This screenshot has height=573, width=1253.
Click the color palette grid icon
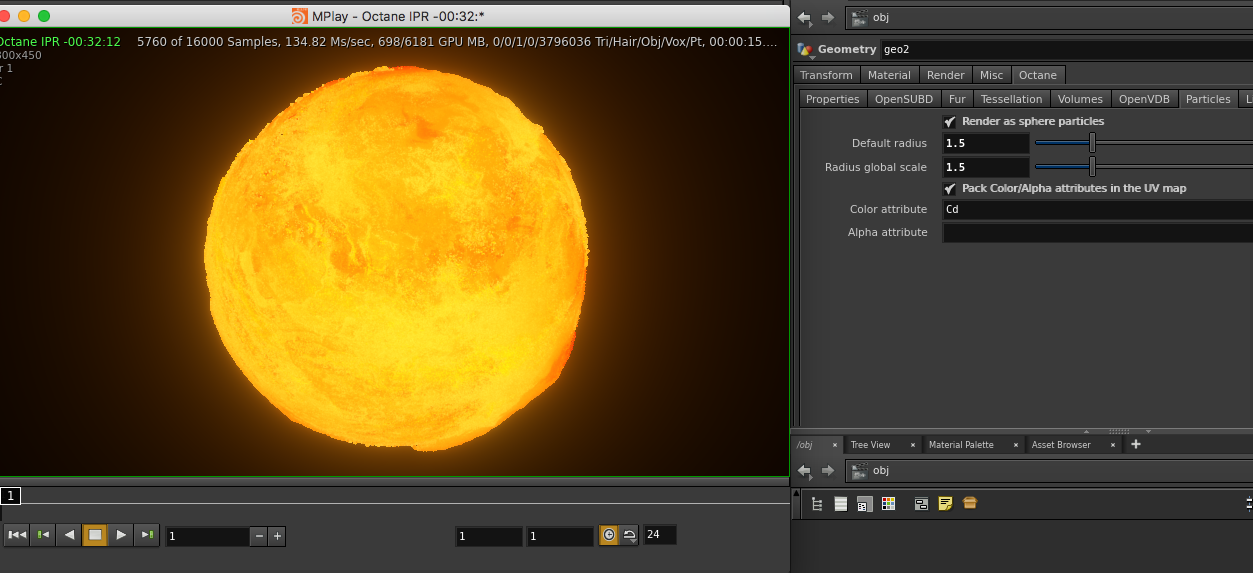pos(888,504)
